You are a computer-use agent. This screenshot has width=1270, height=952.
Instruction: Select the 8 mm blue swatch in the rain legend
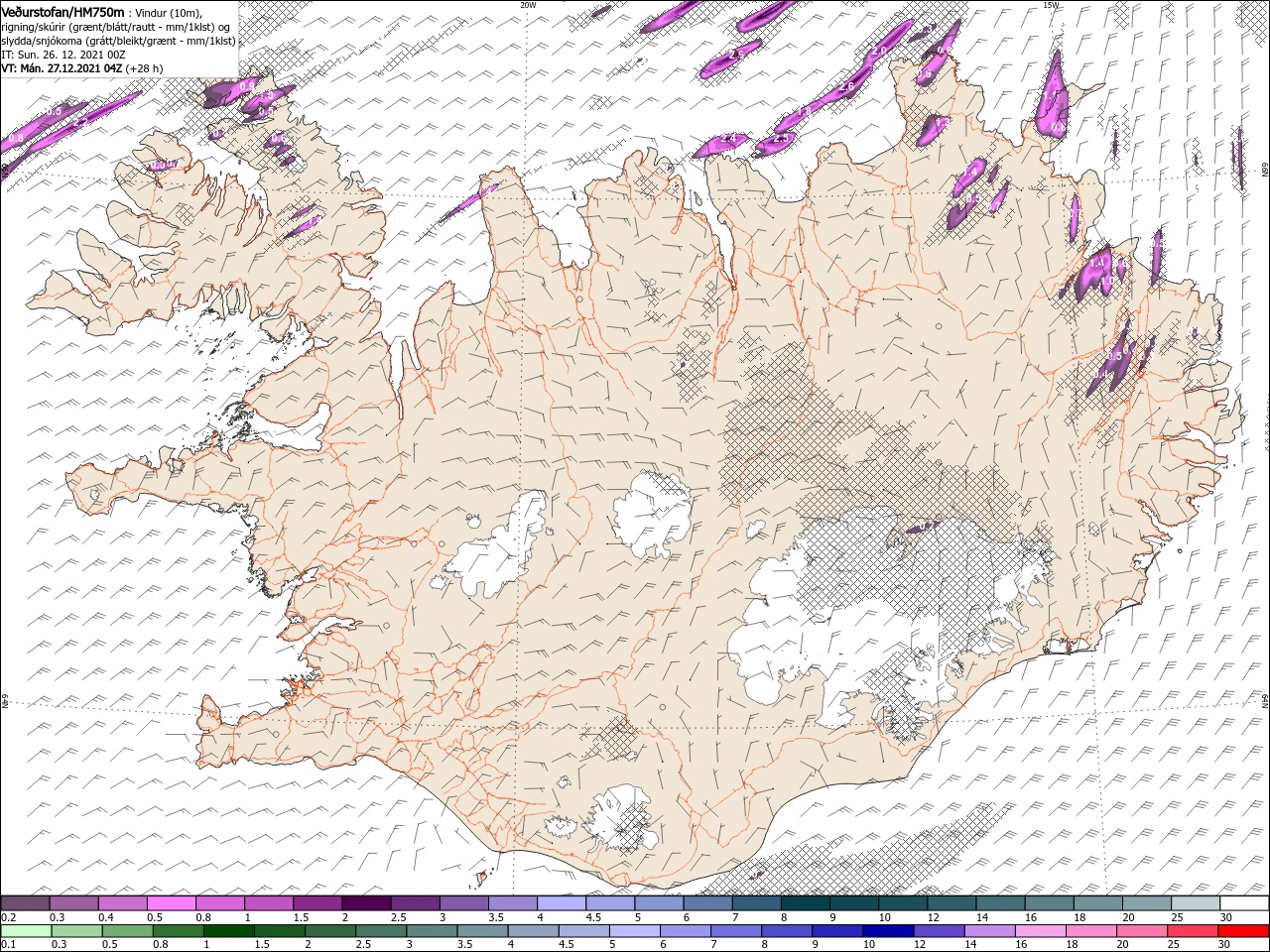click(x=787, y=931)
